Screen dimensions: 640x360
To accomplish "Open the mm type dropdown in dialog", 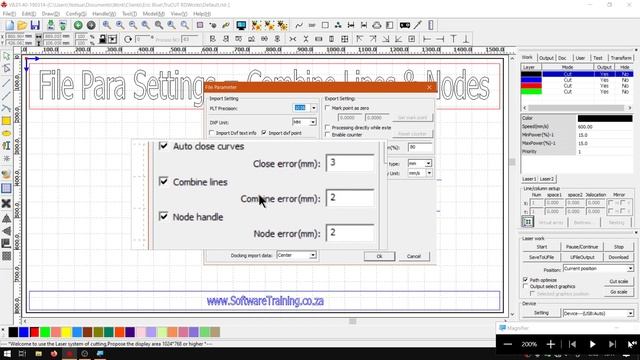I will (x=428, y=163).
